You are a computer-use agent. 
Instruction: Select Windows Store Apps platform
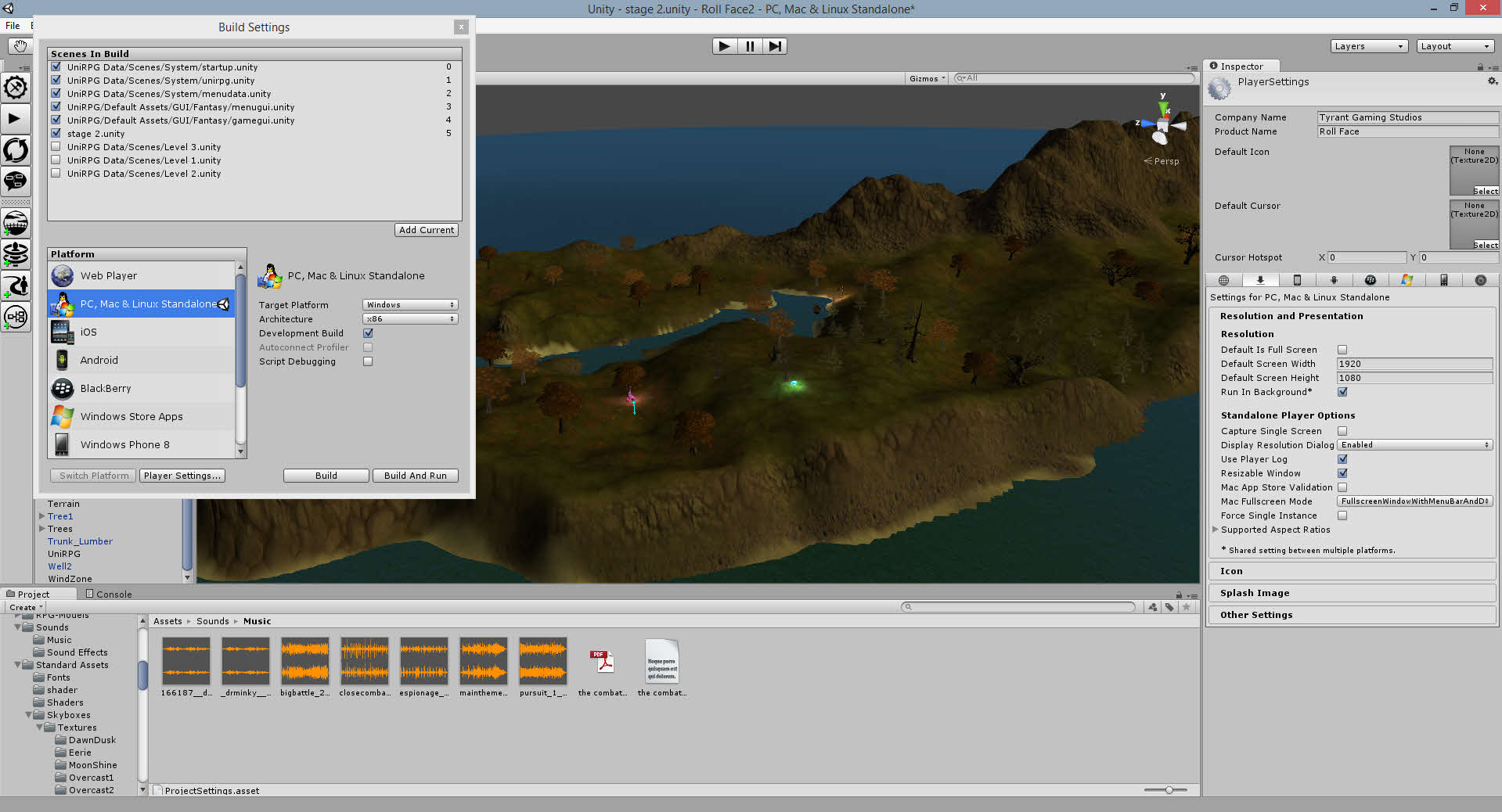[142, 416]
